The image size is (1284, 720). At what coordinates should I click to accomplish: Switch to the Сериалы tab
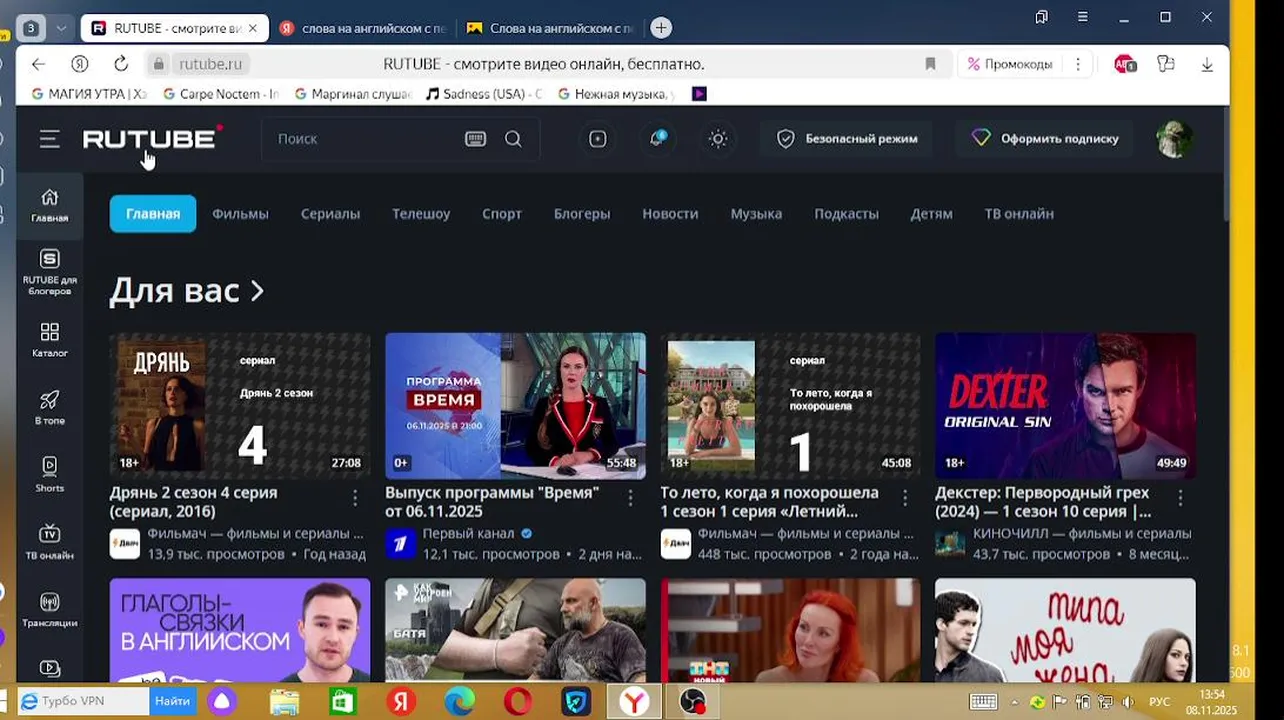tap(330, 214)
